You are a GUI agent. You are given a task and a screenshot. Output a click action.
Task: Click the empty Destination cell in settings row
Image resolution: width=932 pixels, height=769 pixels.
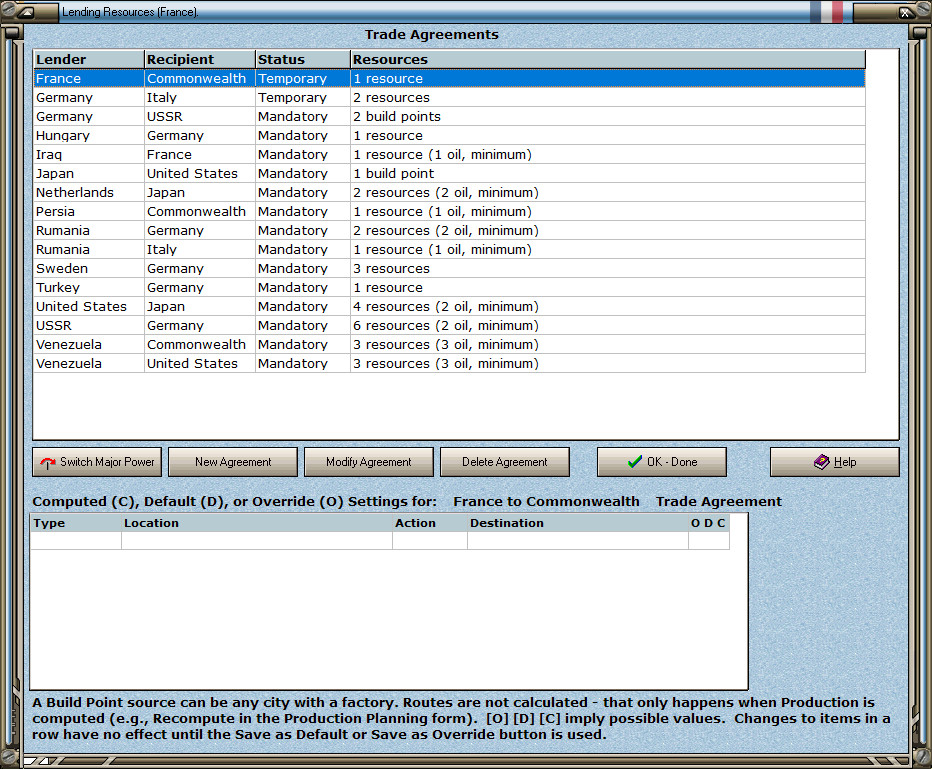click(x=578, y=540)
